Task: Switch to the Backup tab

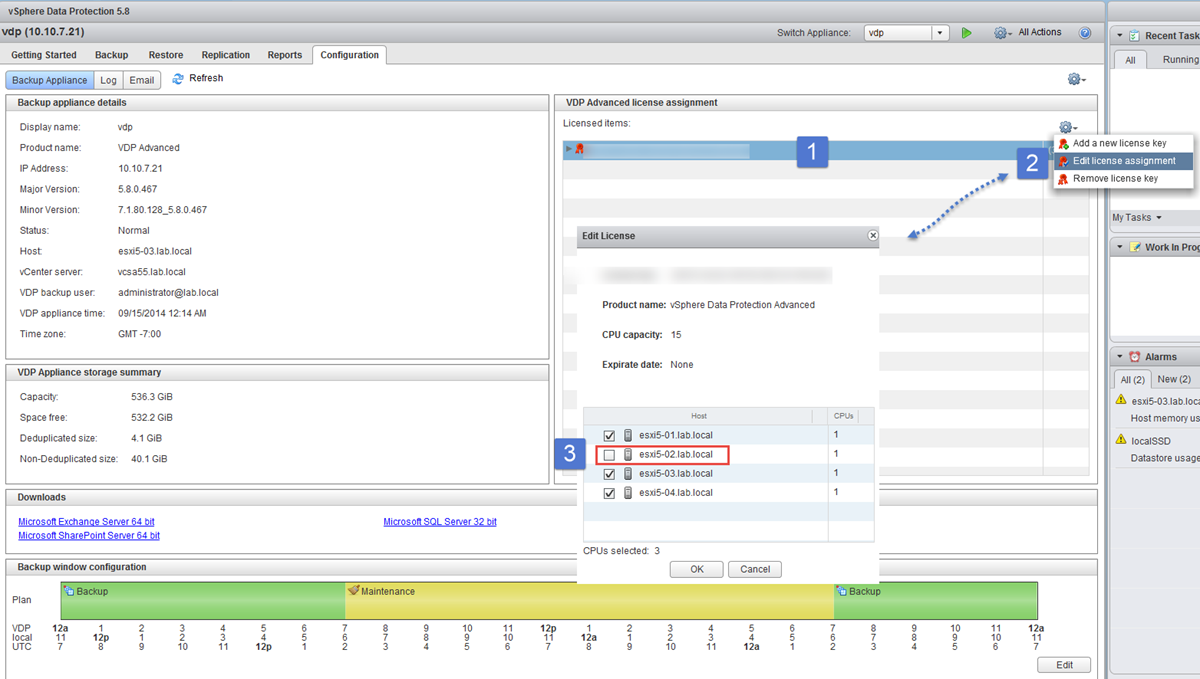Action: coord(112,55)
